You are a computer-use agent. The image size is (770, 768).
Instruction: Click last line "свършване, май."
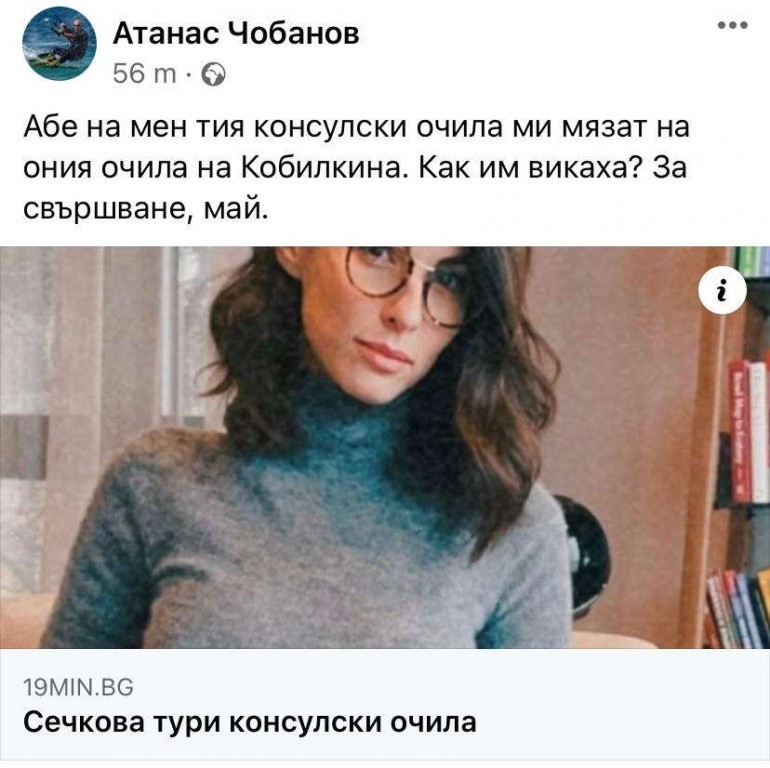tap(146, 211)
